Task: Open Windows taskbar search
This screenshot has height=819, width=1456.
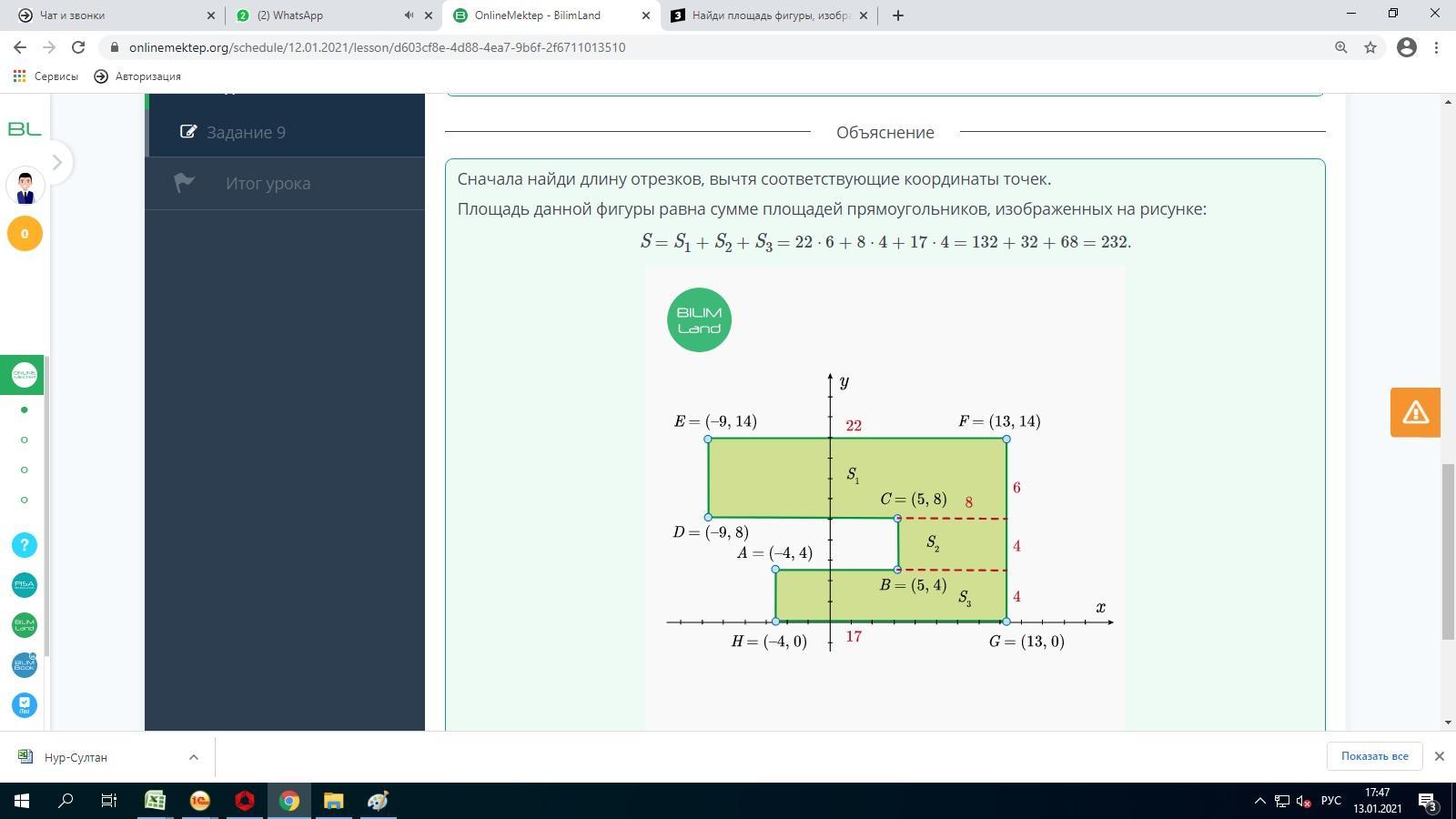Action: [x=66, y=801]
